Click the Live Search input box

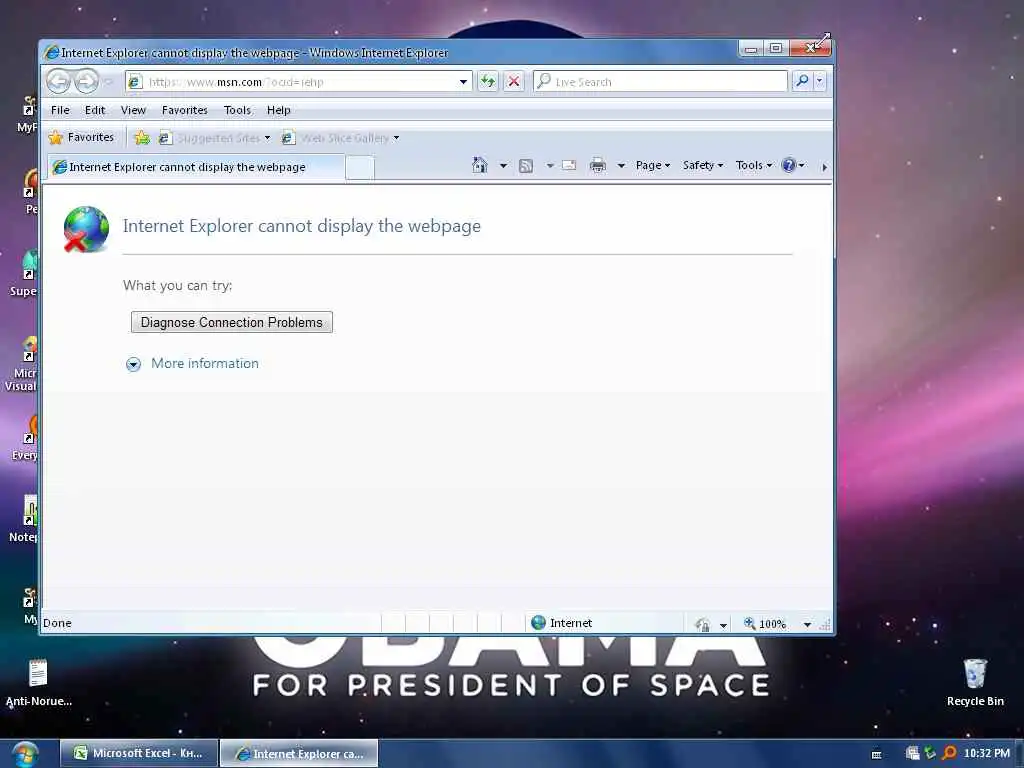point(661,82)
